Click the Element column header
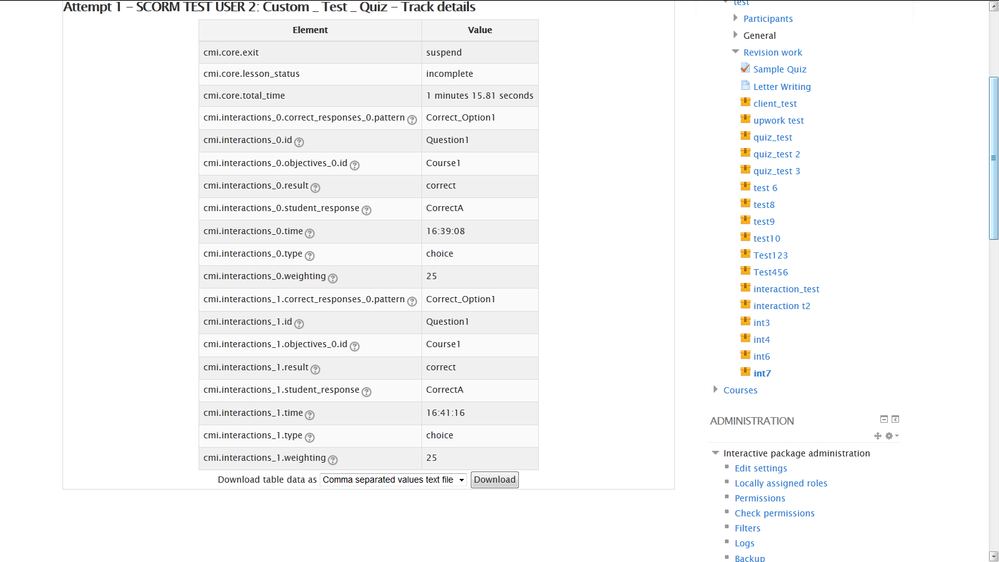Screen dimensions: 999x562 (310, 30)
